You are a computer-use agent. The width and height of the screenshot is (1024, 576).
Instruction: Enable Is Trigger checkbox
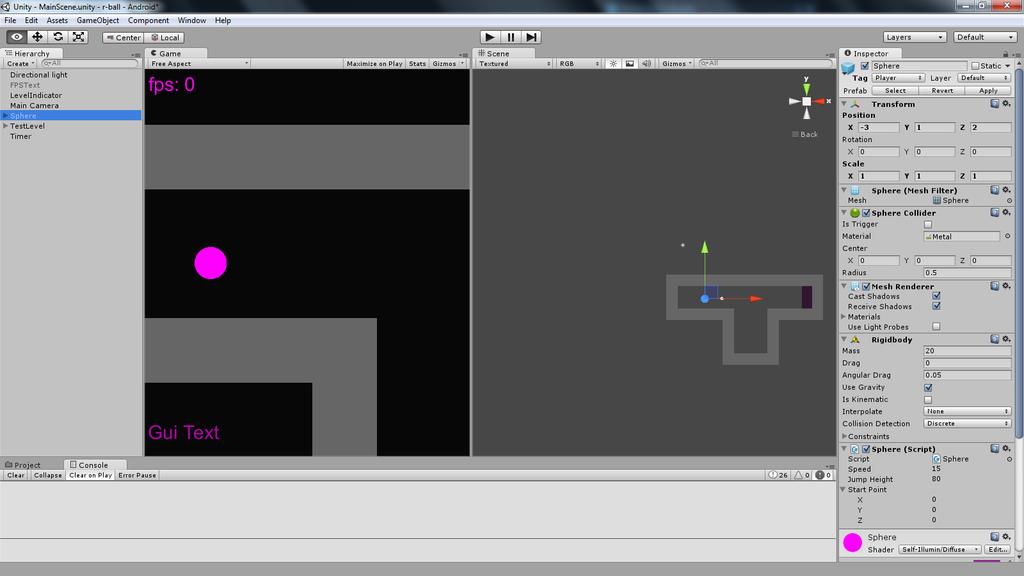(928, 225)
